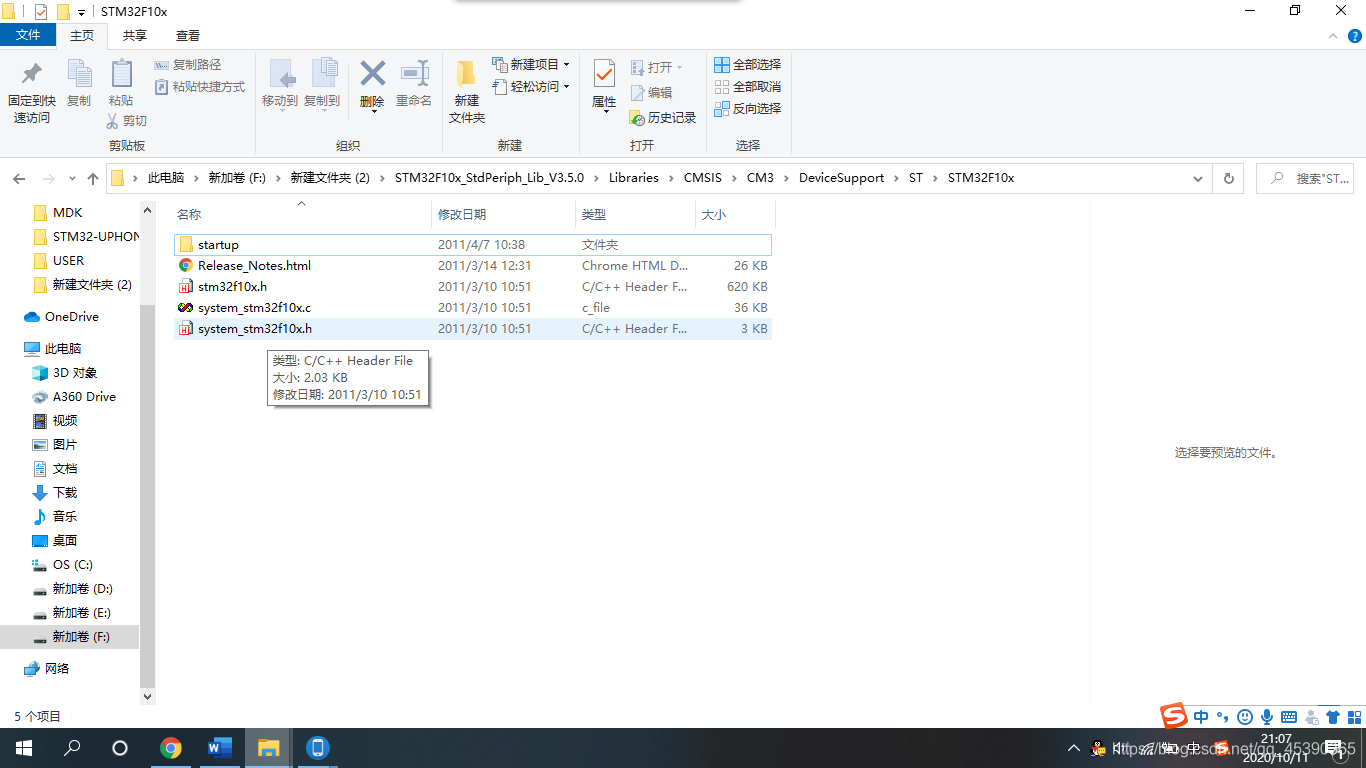
Task: Open Windows taskbar search
Action: tap(72, 748)
